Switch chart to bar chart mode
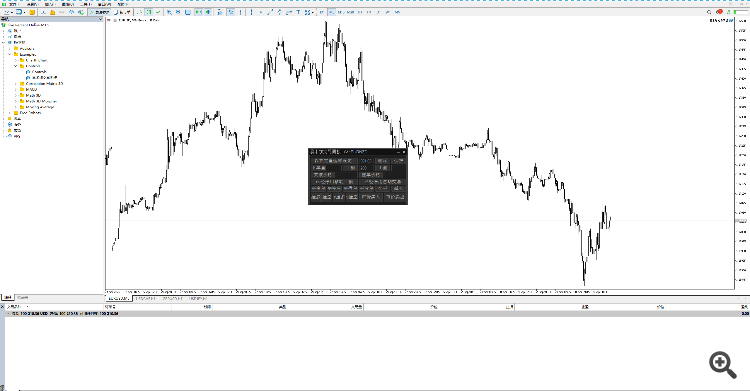Image resolution: width=750 pixels, height=391 pixels. [x=140, y=12]
